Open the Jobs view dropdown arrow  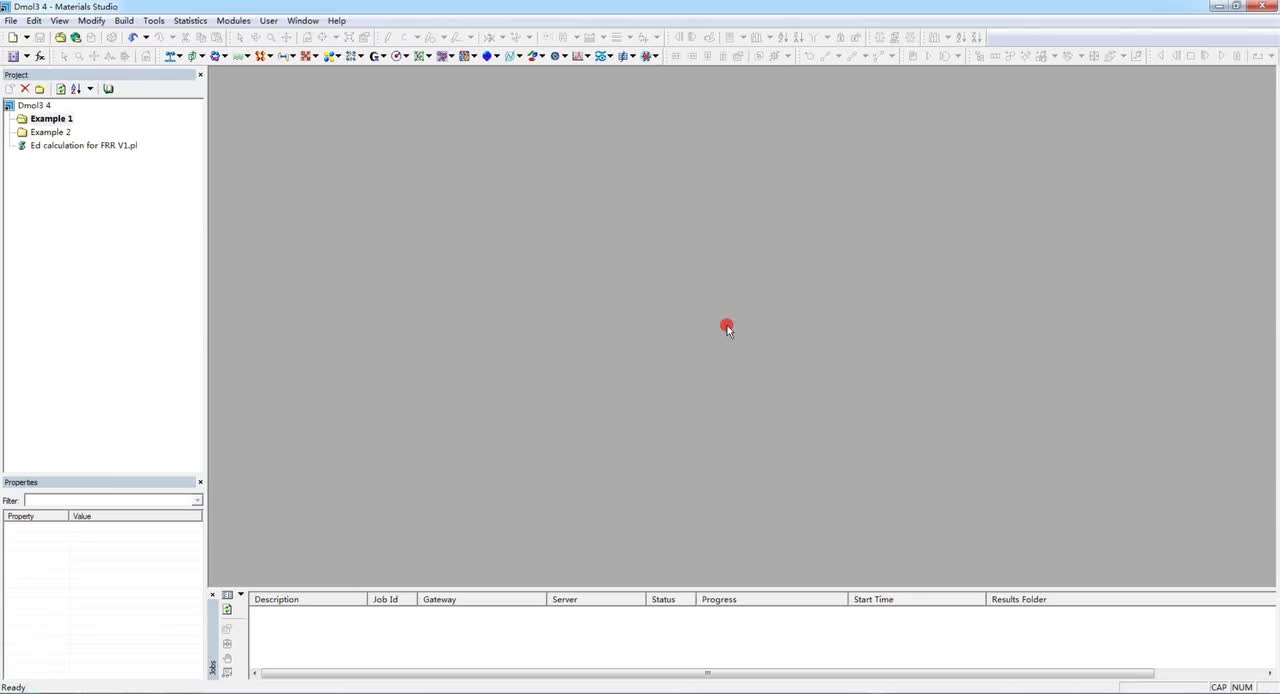coord(240,595)
